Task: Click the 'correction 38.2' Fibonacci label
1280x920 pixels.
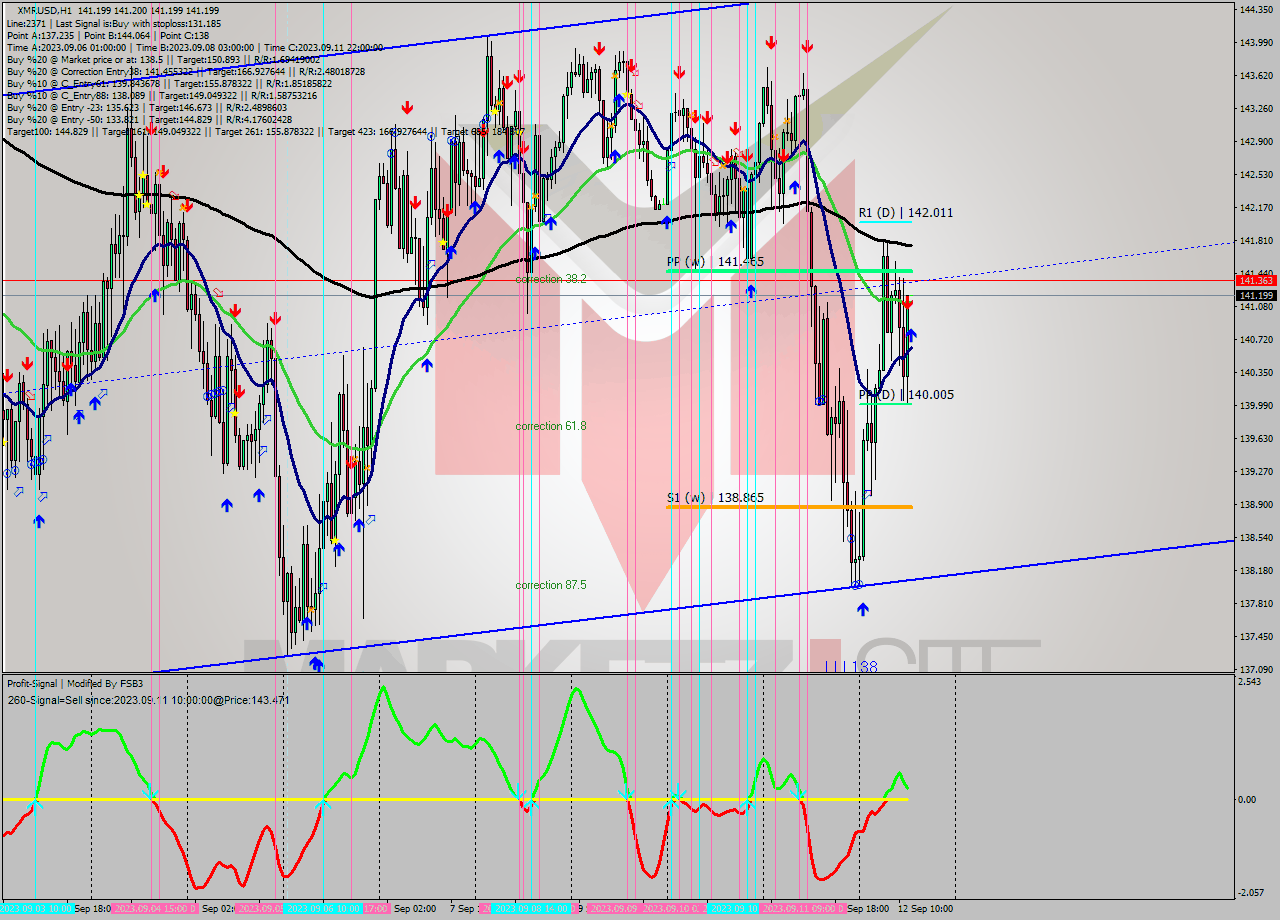Action: pos(551,279)
